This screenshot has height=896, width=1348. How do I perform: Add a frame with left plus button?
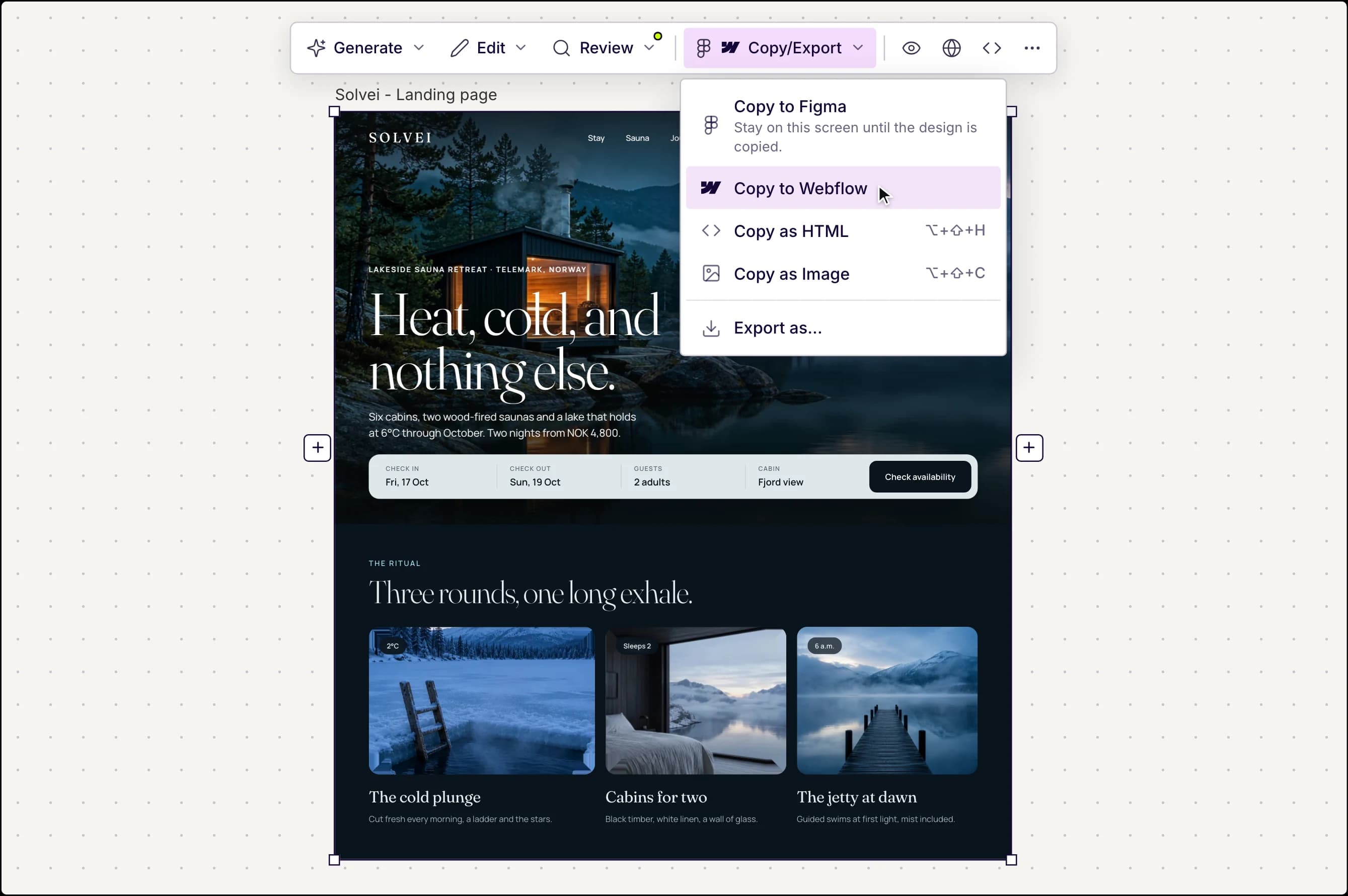pyautogui.click(x=317, y=447)
